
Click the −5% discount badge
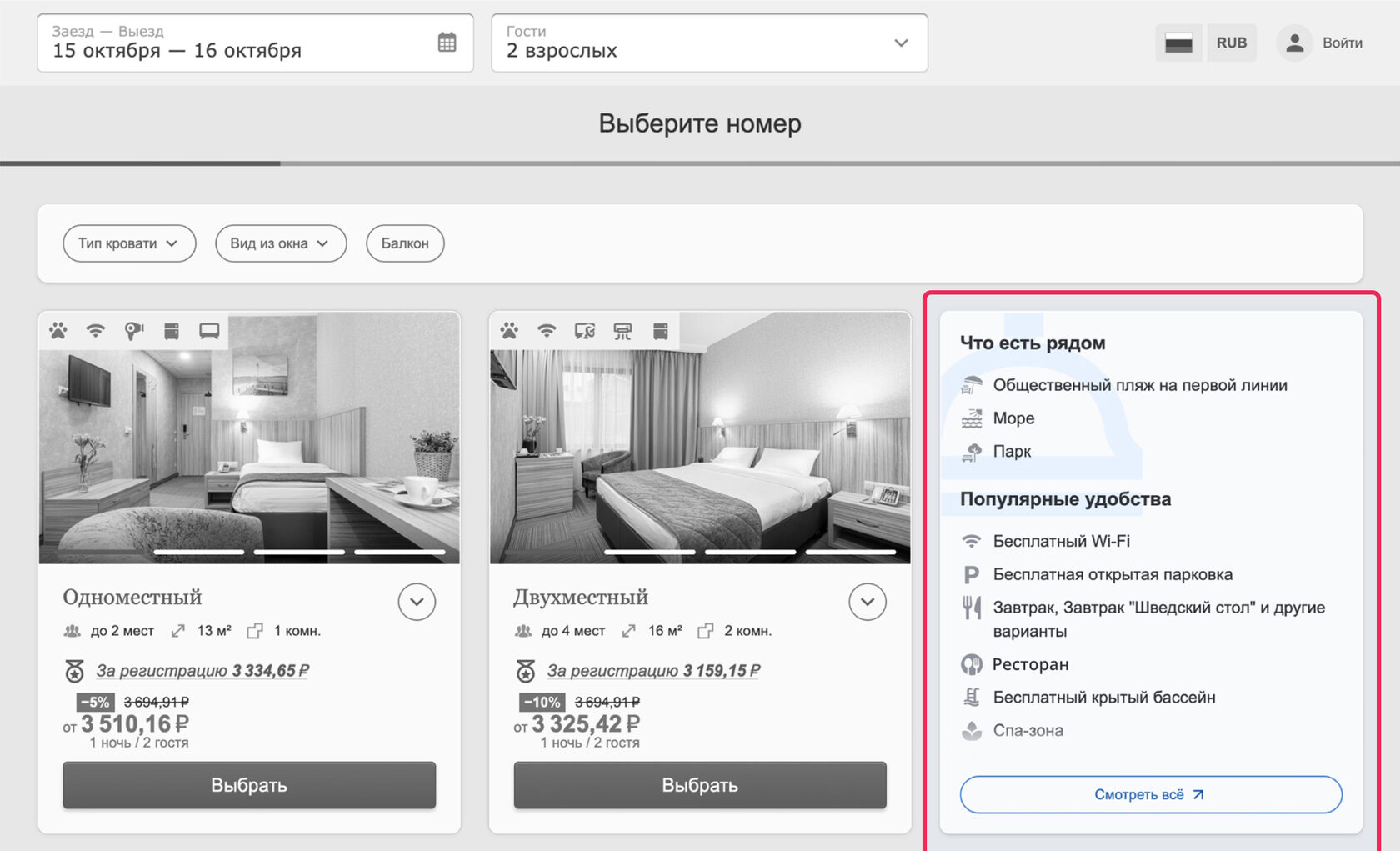pos(95,702)
